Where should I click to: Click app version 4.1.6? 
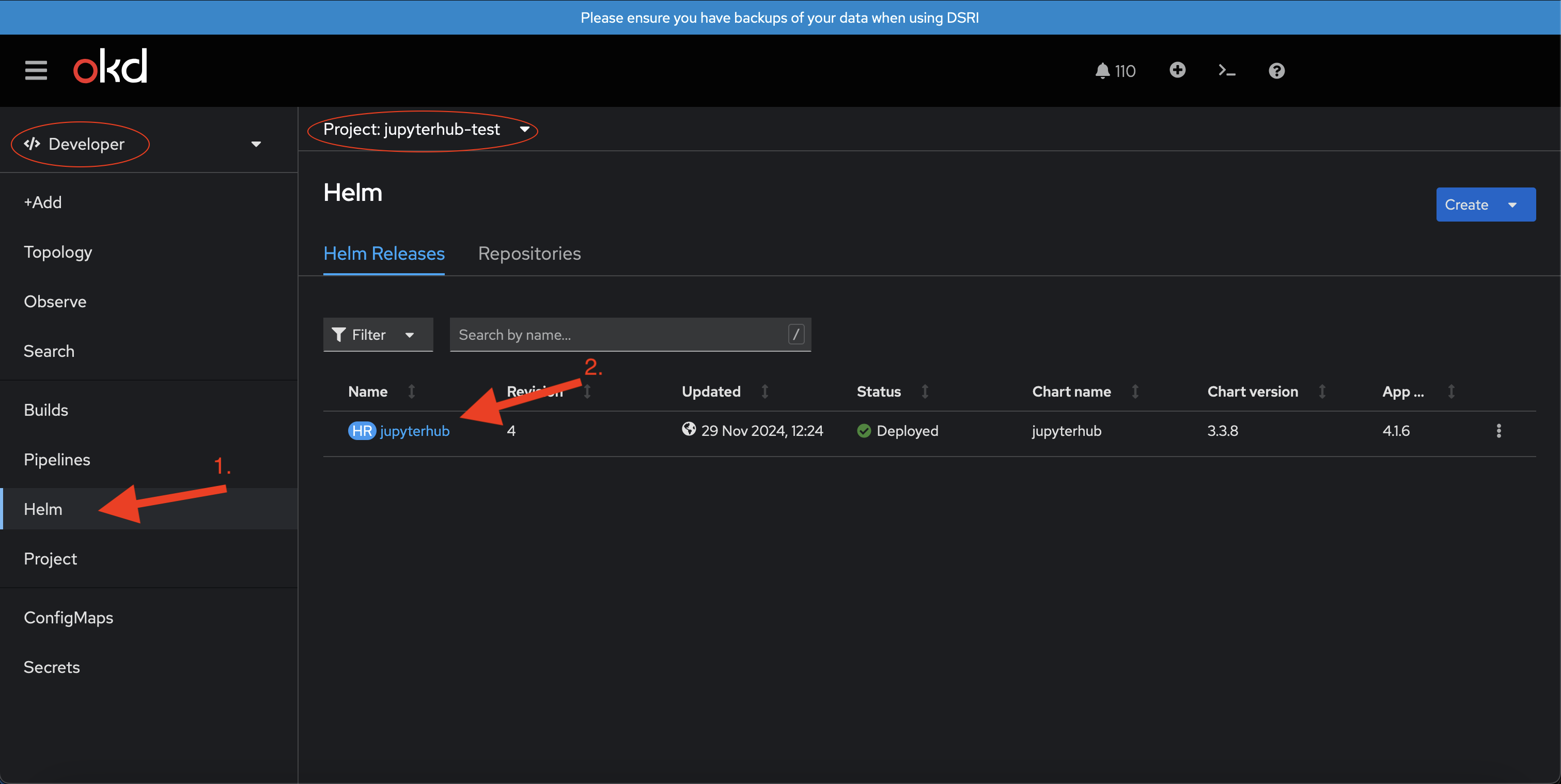point(1396,431)
